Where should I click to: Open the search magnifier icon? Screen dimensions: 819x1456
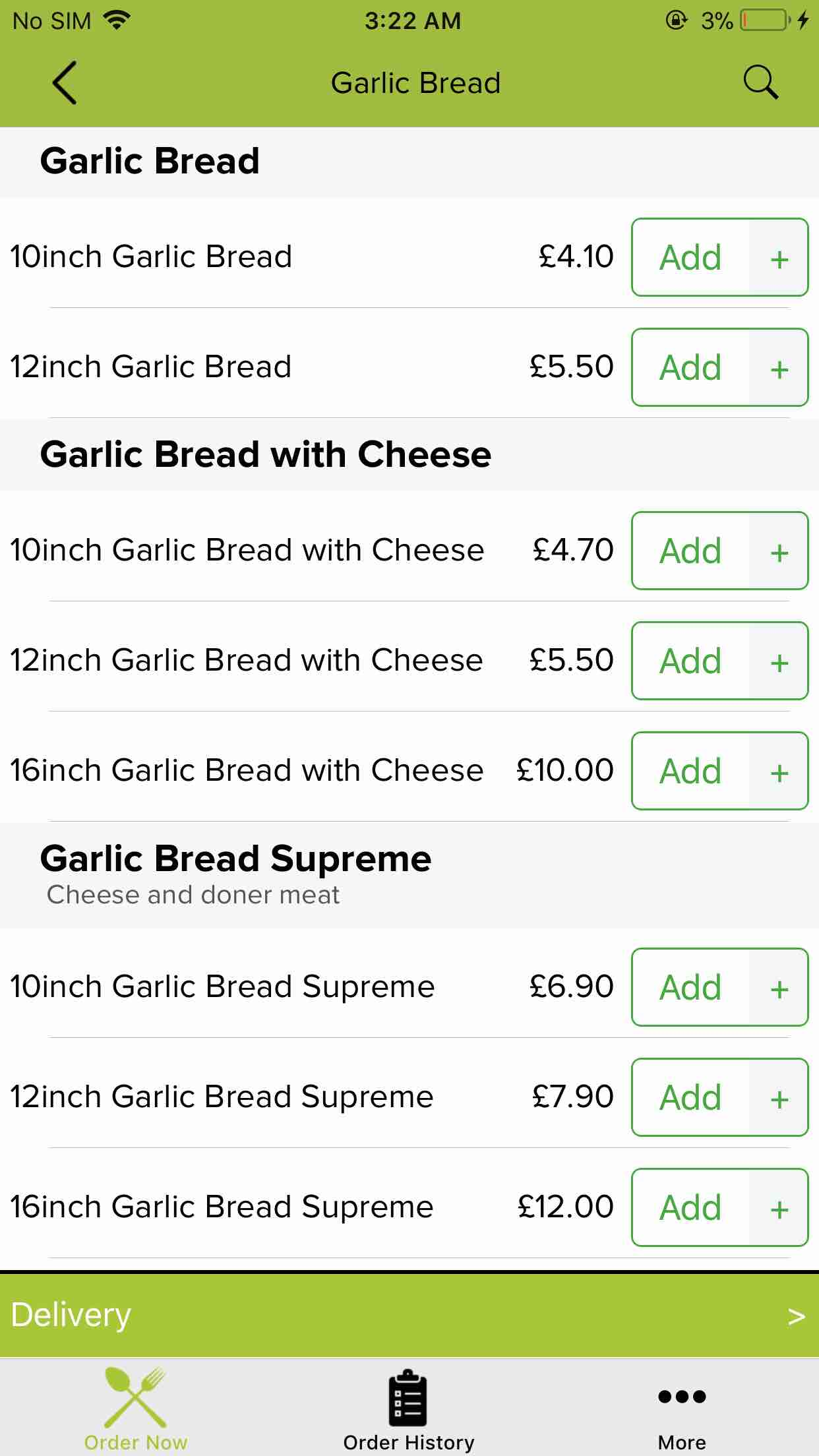coord(760,83)
